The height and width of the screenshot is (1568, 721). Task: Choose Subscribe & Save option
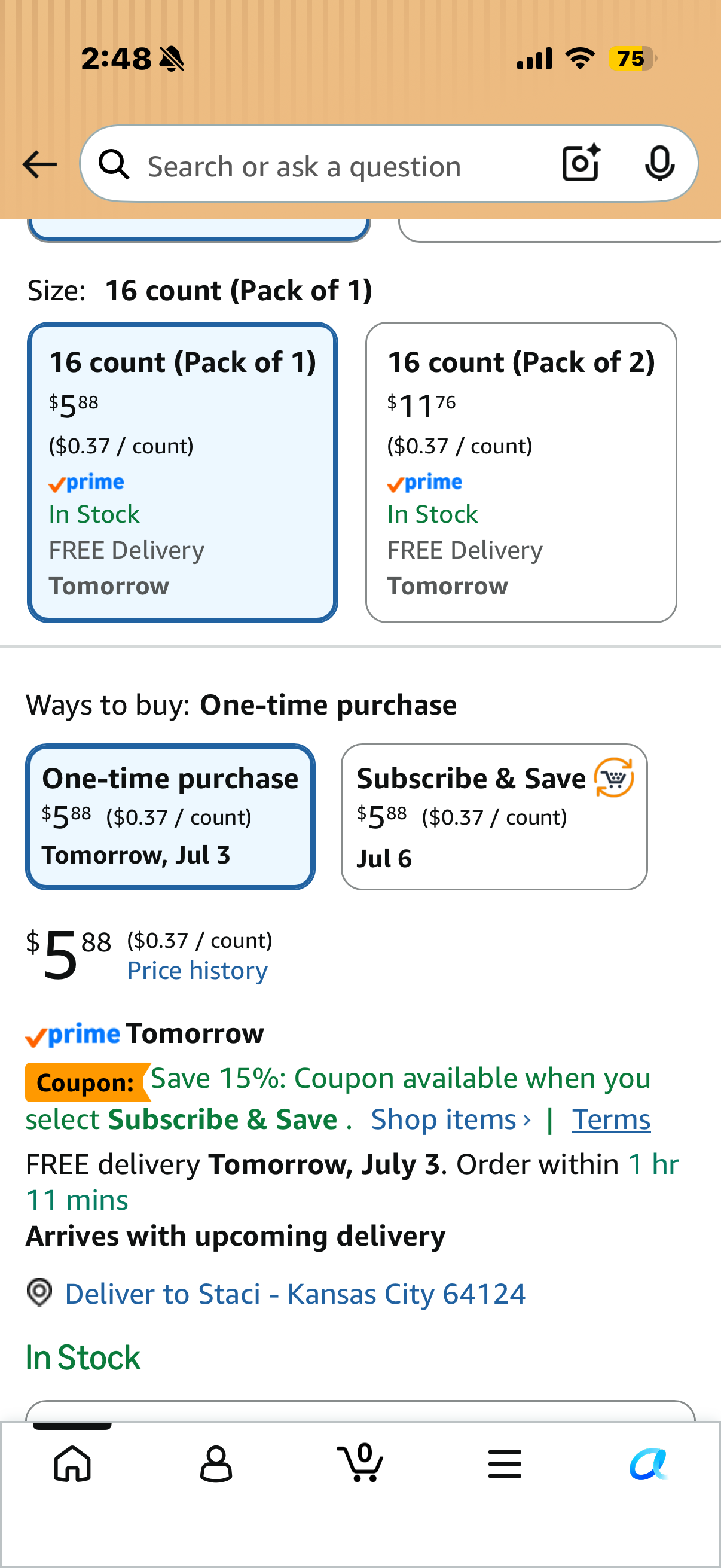pyautogui.click(x=494, y=816)
